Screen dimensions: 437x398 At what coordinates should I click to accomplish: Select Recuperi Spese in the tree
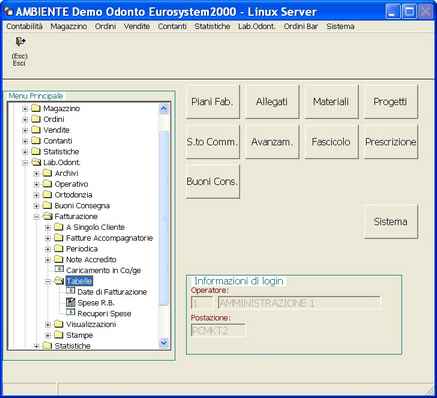104,314
